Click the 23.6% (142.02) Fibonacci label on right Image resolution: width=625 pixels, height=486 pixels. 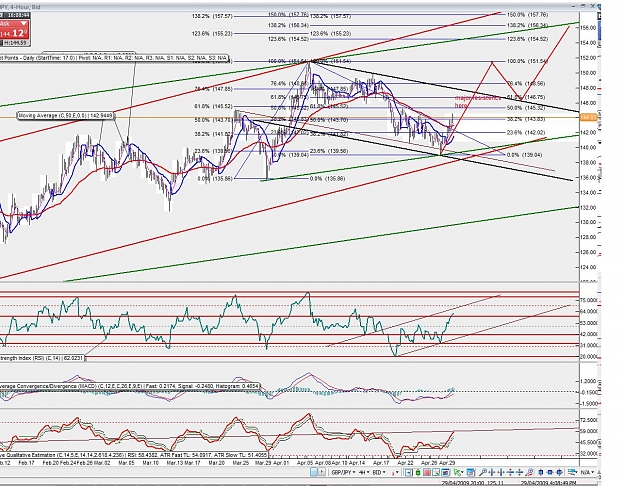click(526, 132)
